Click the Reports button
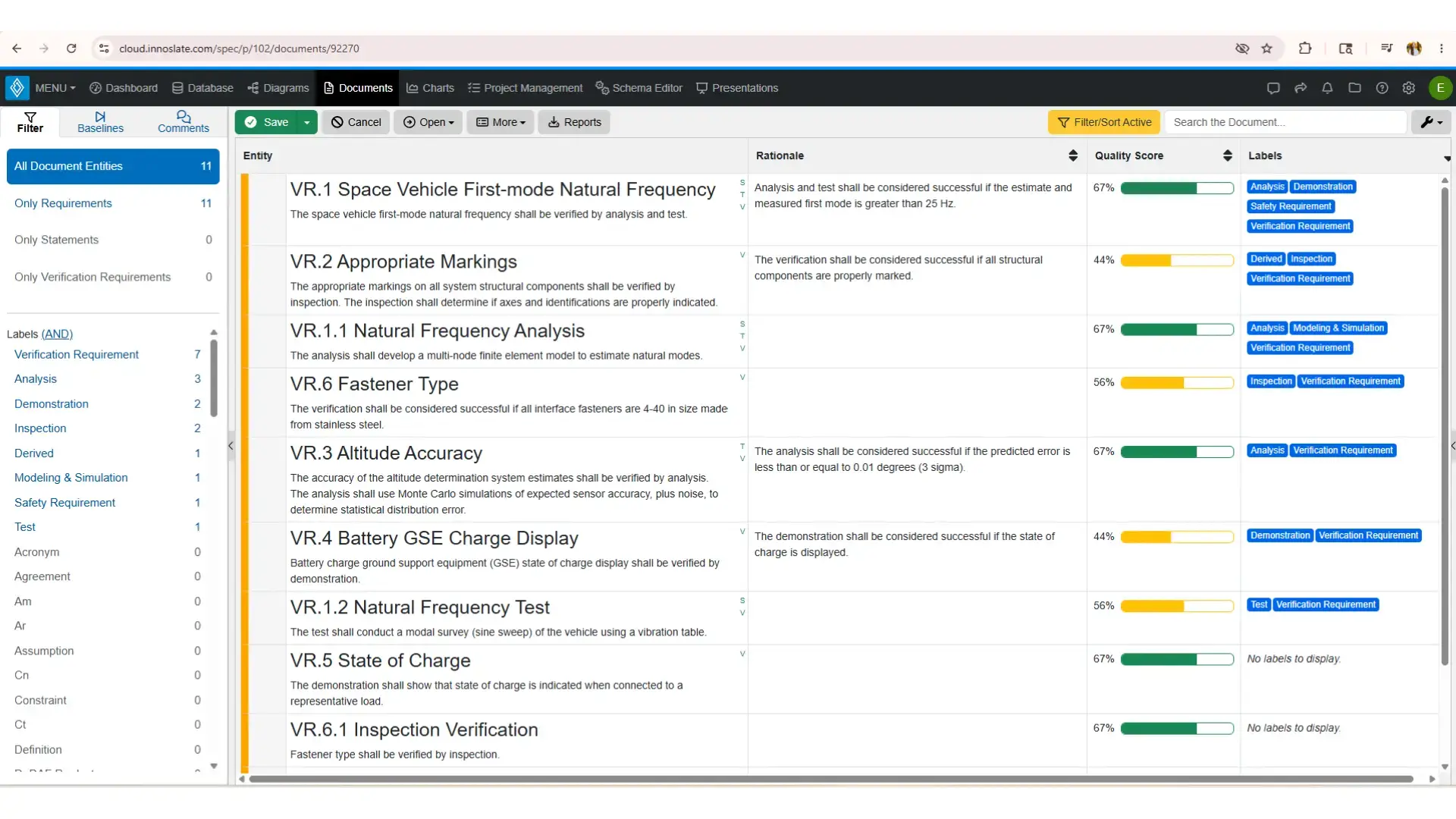Screen dimensions: 1456x819 click(574, 122)
